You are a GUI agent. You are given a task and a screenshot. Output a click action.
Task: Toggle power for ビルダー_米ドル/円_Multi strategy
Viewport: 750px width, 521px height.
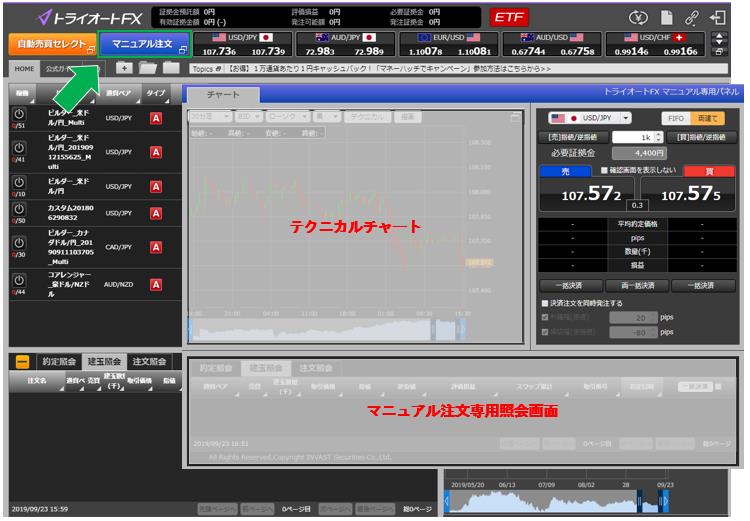(19, 114)
